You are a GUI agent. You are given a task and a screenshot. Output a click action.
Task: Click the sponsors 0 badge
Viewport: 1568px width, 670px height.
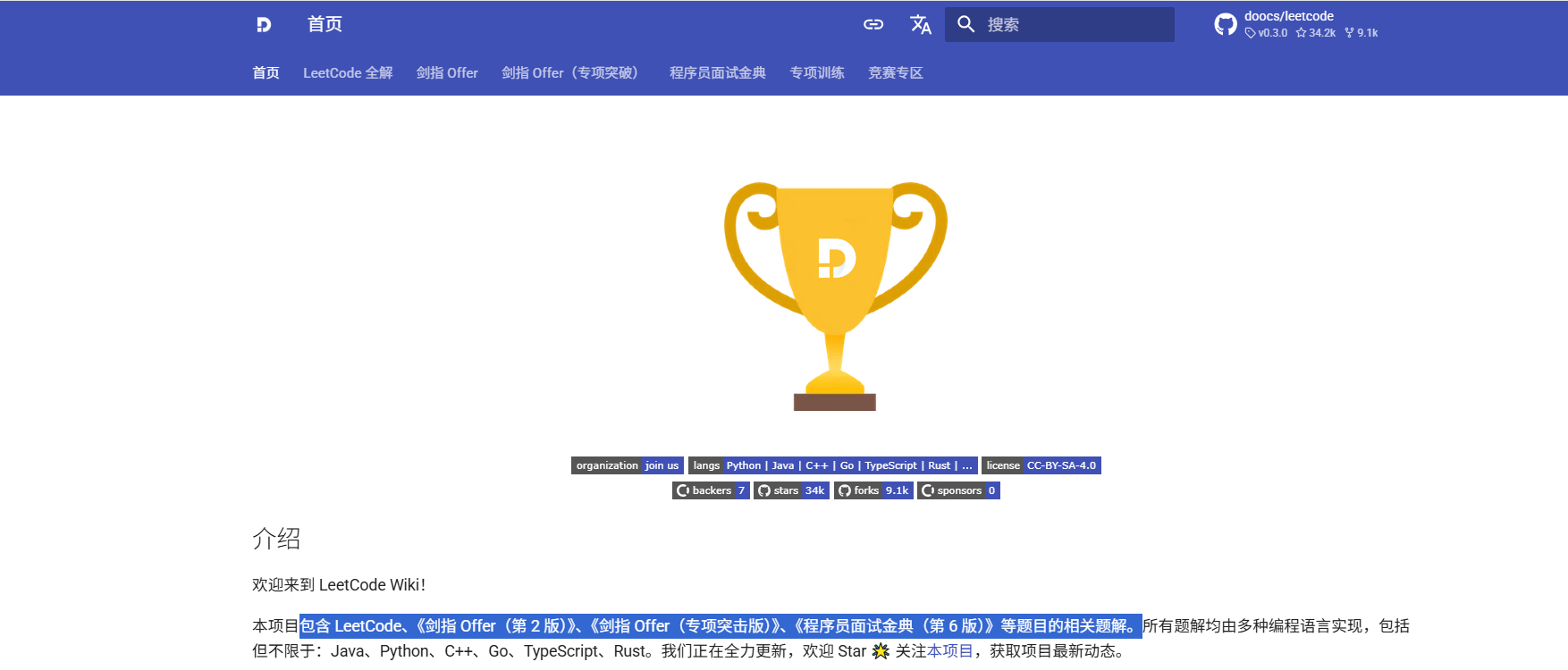click(x=958, y=490)
